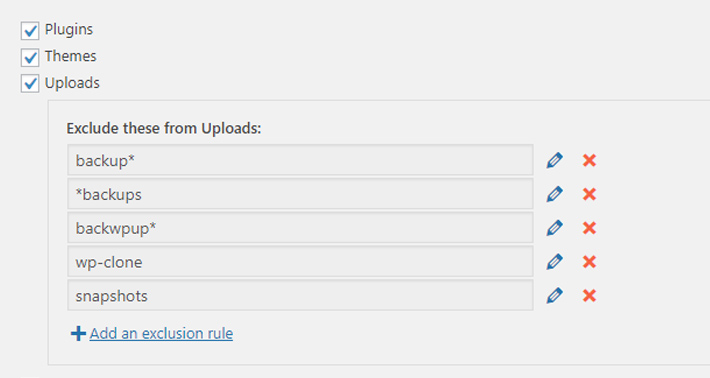The image size is (710, 378).
Task: Click the plus icon to add rule
Action: tap(78, 334)
